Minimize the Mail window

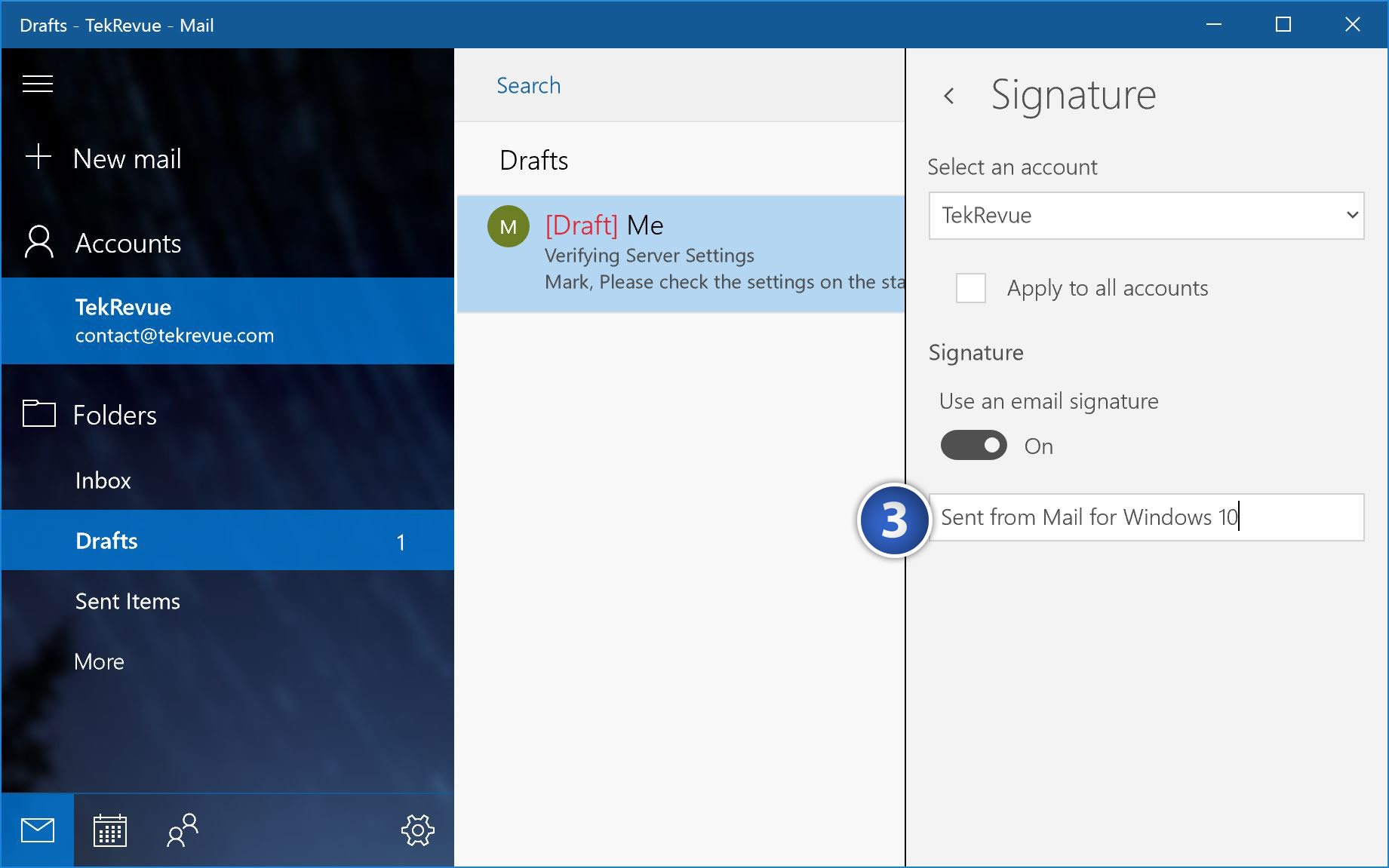(1213, 25)
